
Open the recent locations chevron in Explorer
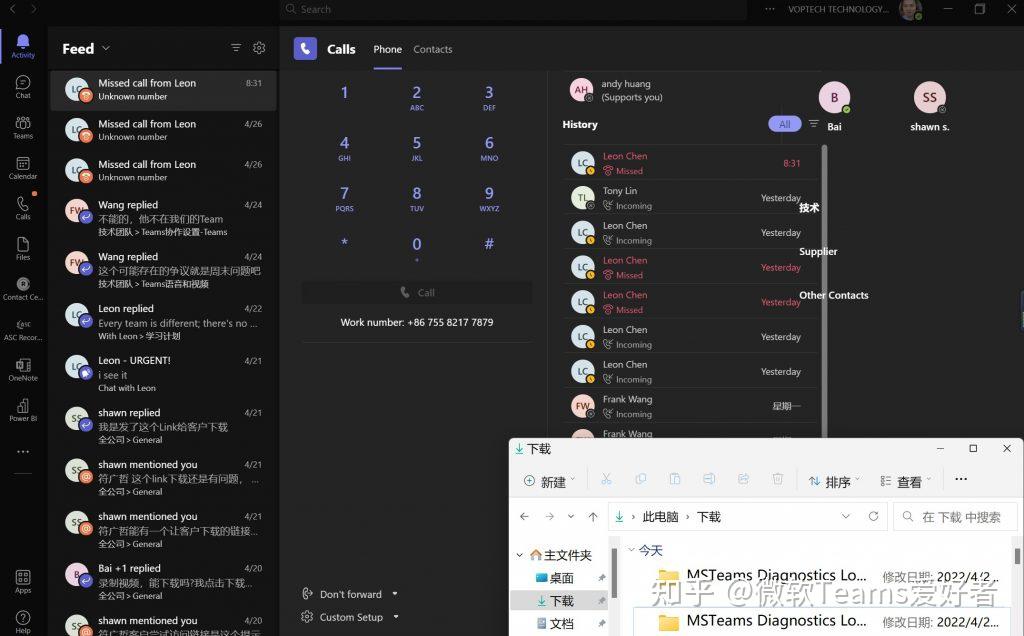point(571,517)
